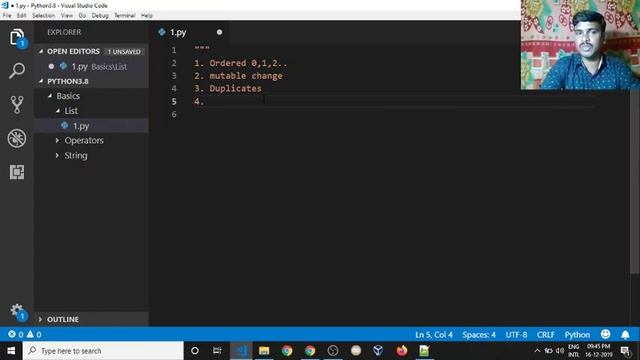Open the Help menu
The width and height of the screenshot is (640, 360).
[147, 16]
